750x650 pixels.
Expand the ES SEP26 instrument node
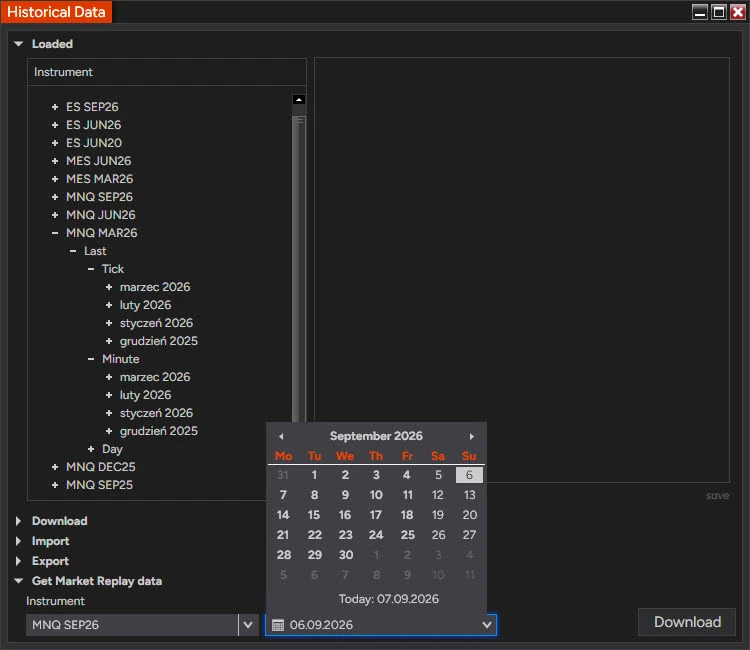click(x=55, y=107)
